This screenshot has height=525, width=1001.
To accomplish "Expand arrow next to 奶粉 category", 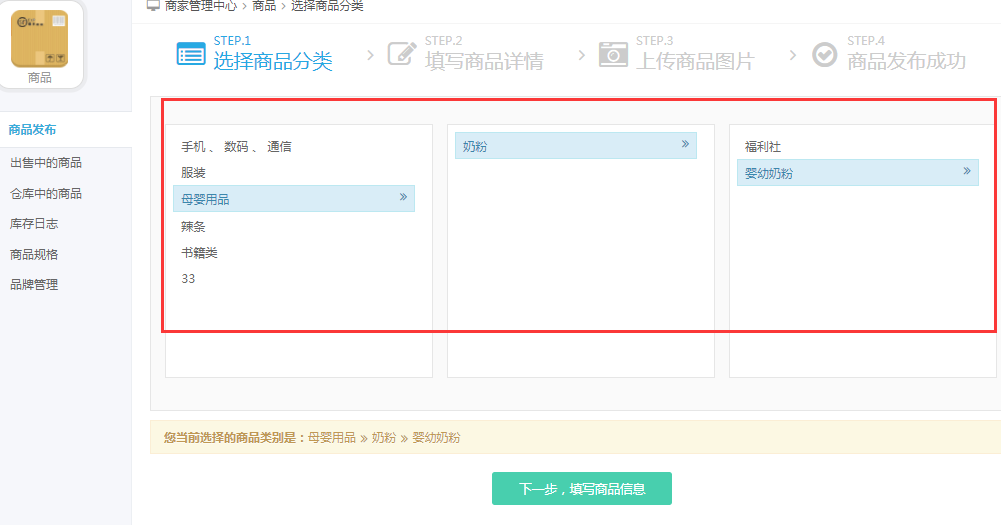I will tap(685, 145).
